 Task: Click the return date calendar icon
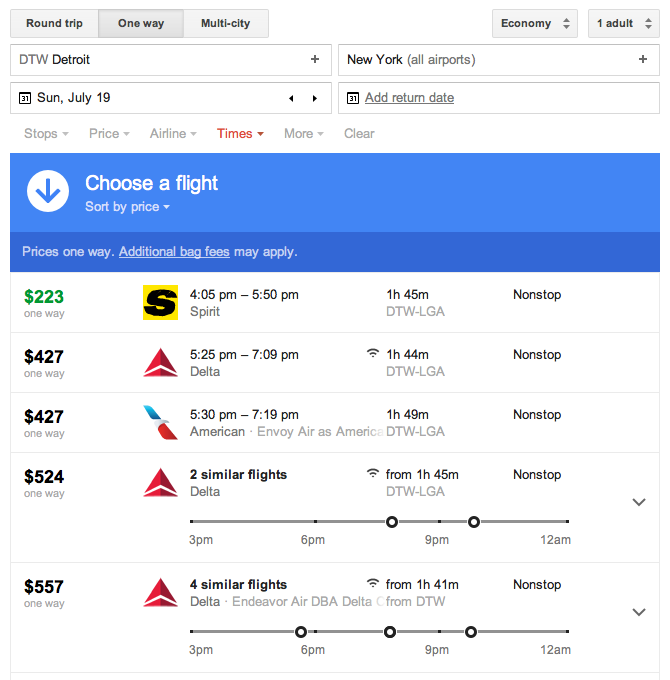tap(353, 98)
